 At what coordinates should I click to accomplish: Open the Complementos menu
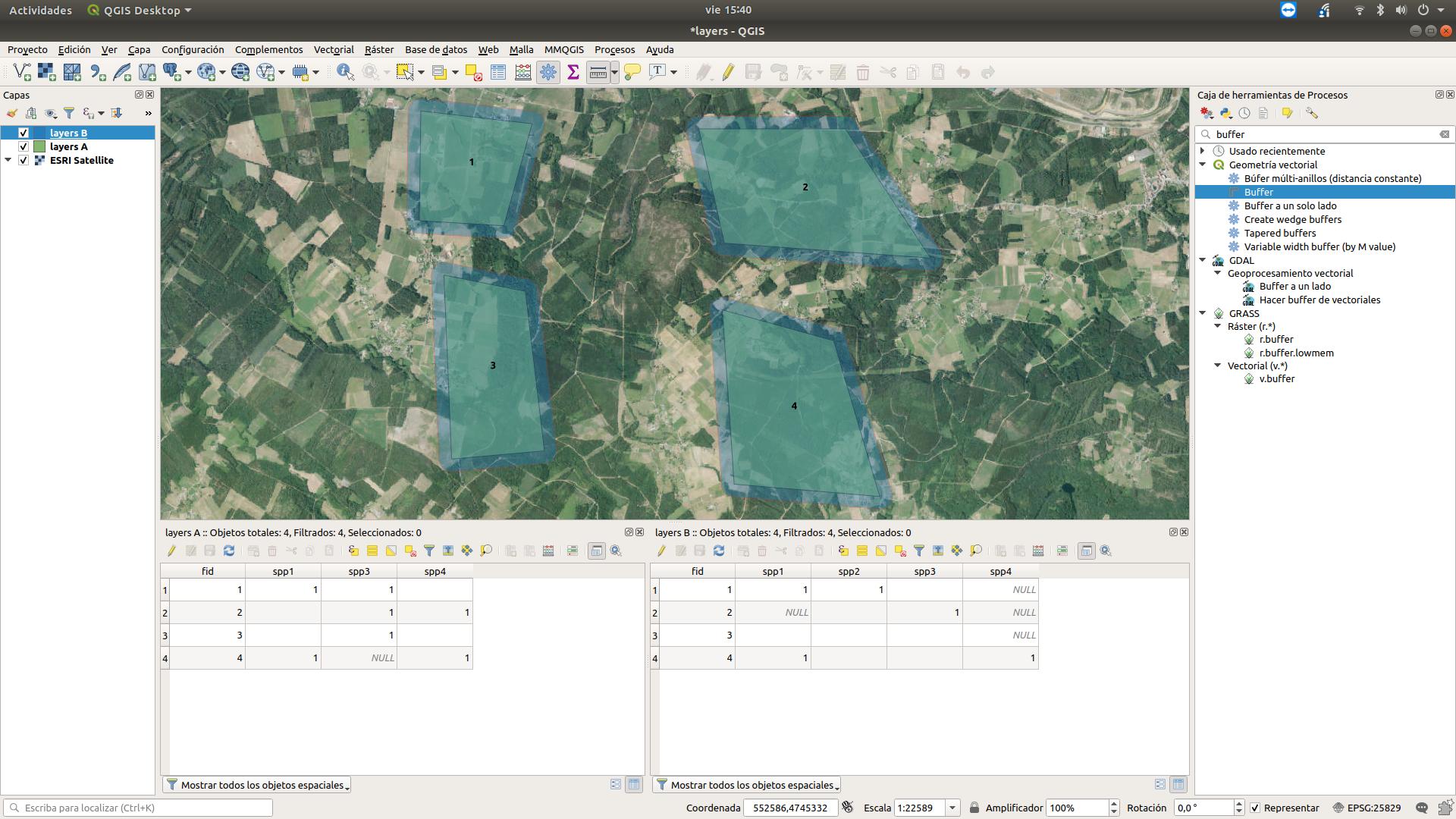pos(268,49)
